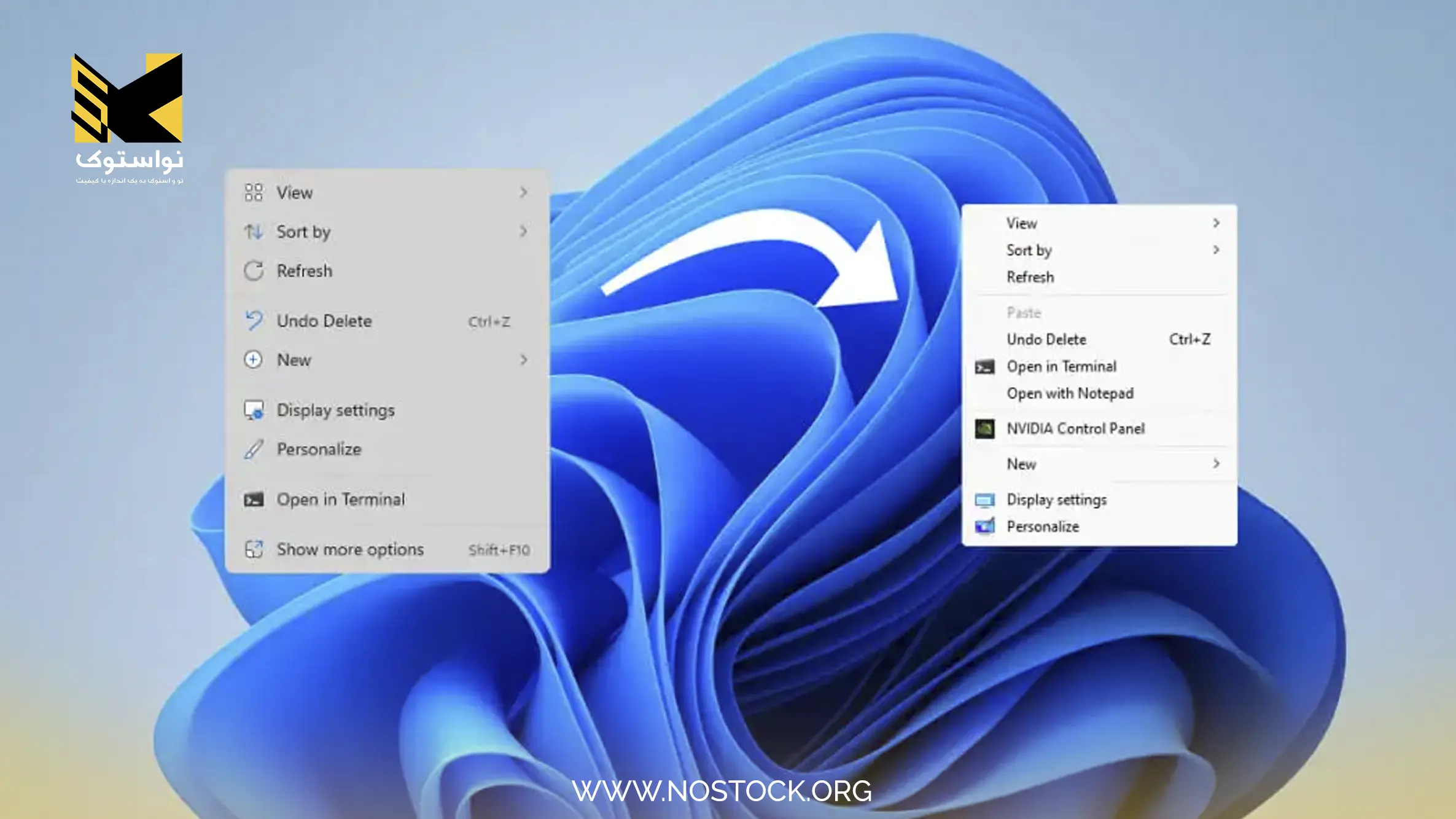Select Open with Notepad option

(x=1070, y=393)
